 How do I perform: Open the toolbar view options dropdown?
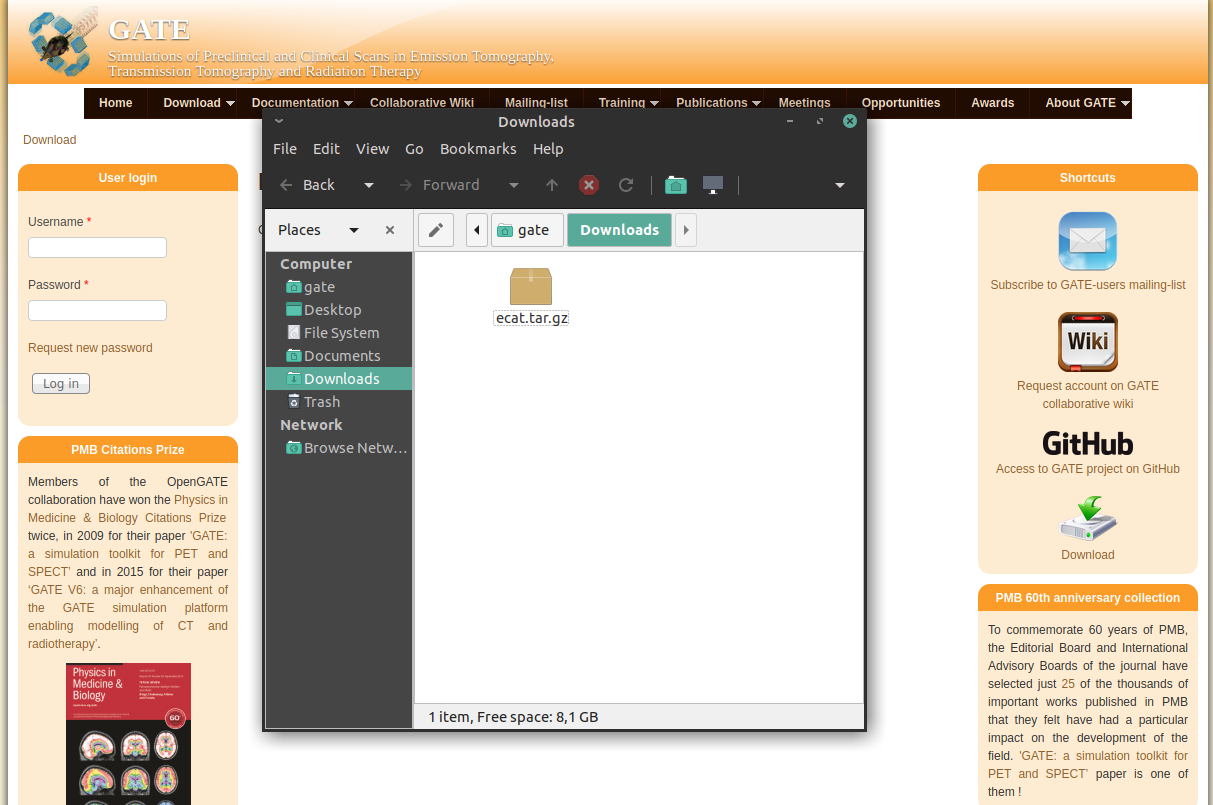coord(840,185)
